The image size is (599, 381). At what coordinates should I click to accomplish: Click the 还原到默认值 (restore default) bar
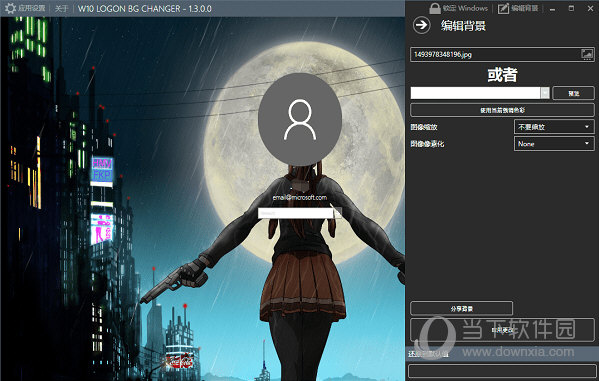click(502, 353)
